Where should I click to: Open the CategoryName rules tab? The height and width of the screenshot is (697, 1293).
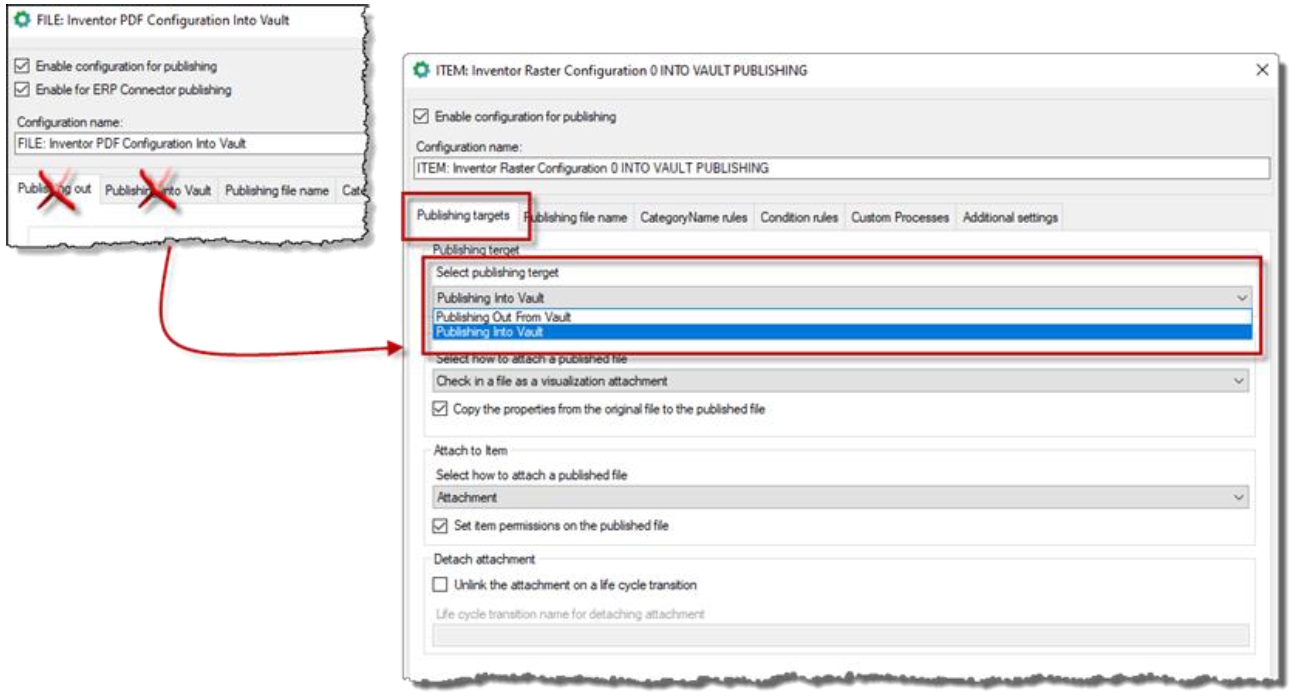pyautogui.click(x=693, y=218)
